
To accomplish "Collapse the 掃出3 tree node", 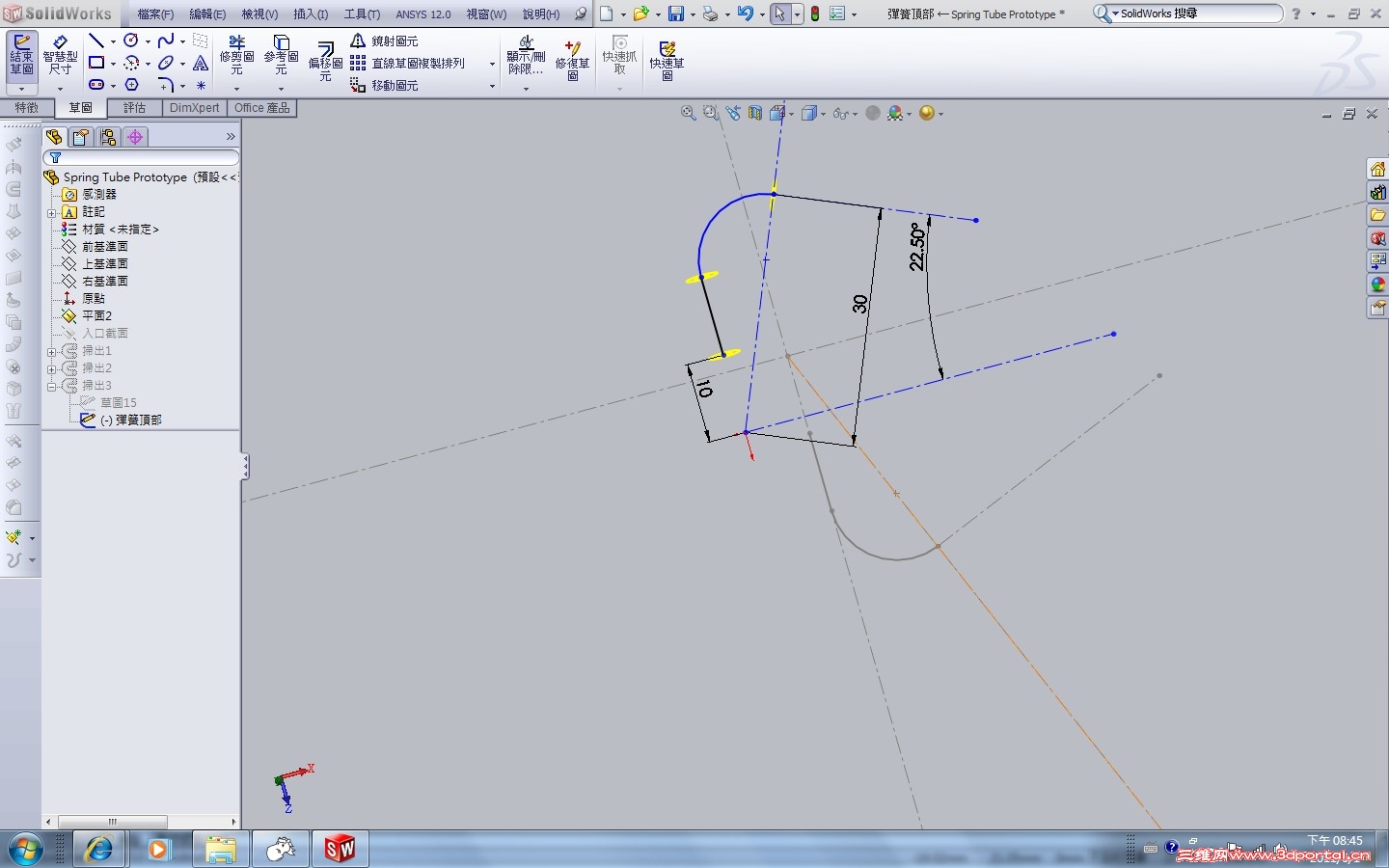I will coord(52,386).
